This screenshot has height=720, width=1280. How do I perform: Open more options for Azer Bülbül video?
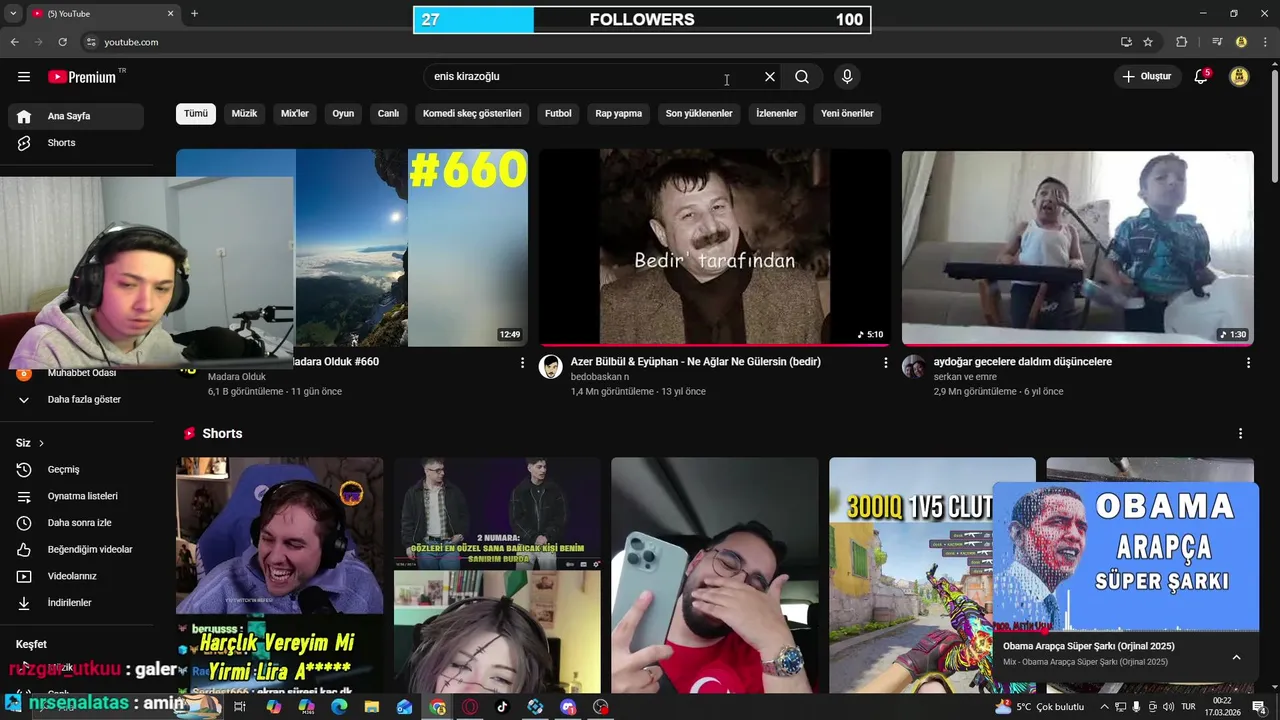pos(885,363)
